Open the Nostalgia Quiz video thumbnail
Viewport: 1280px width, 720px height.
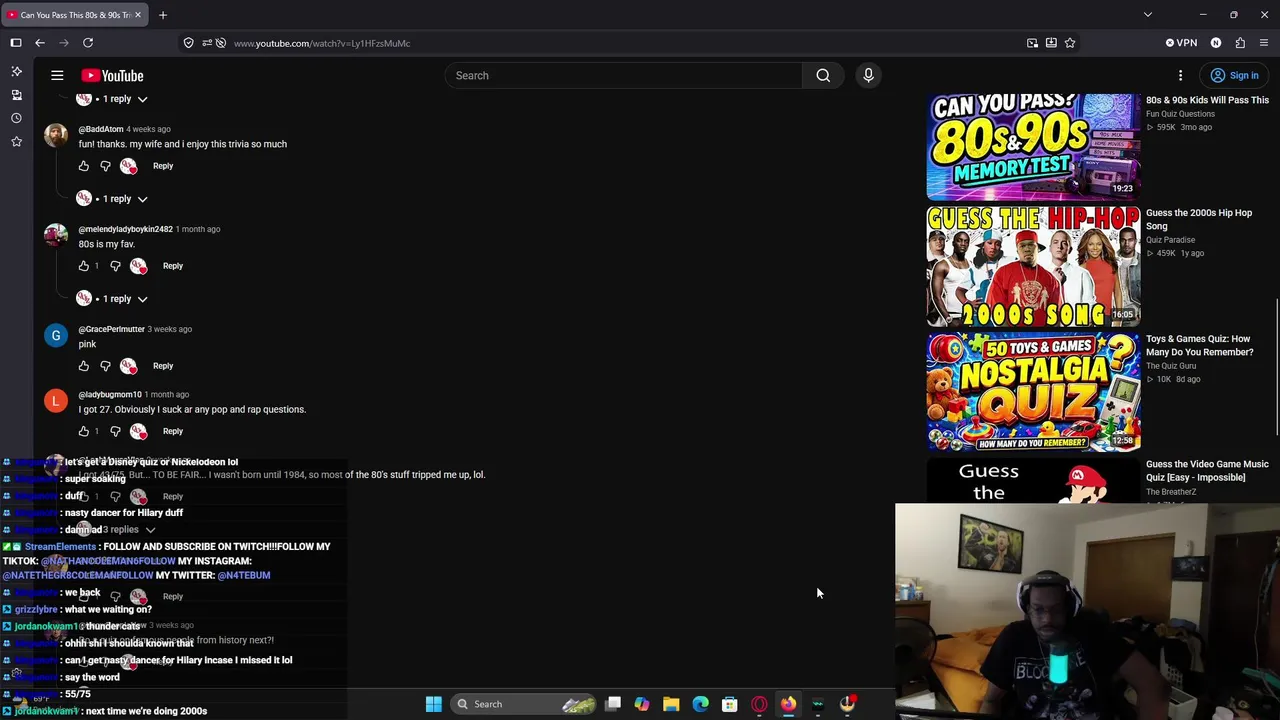(1033, 392)
